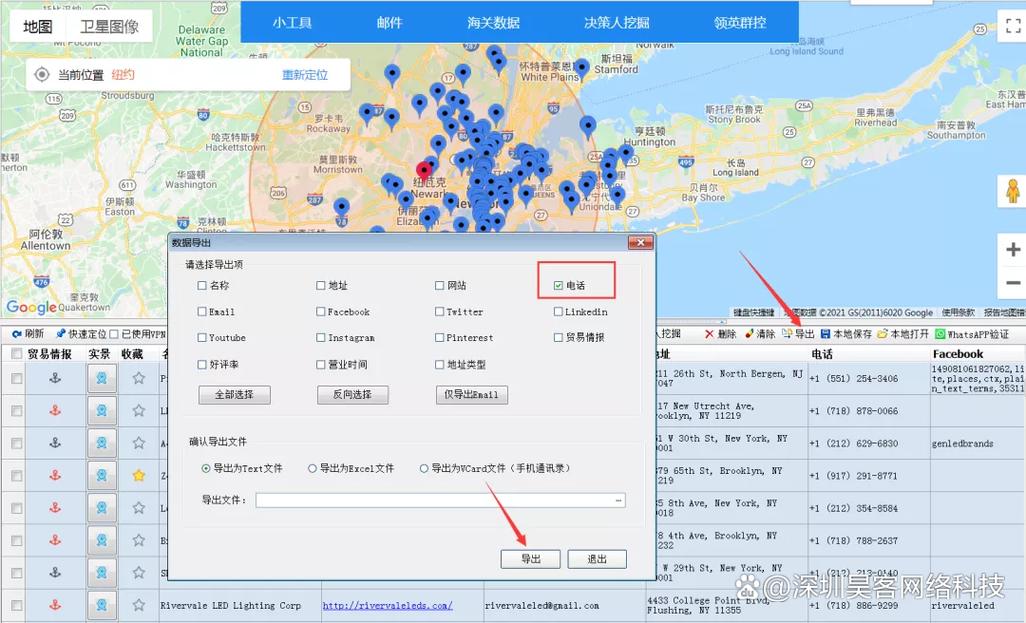Check the Email export checkbox

tap(202, 312)
